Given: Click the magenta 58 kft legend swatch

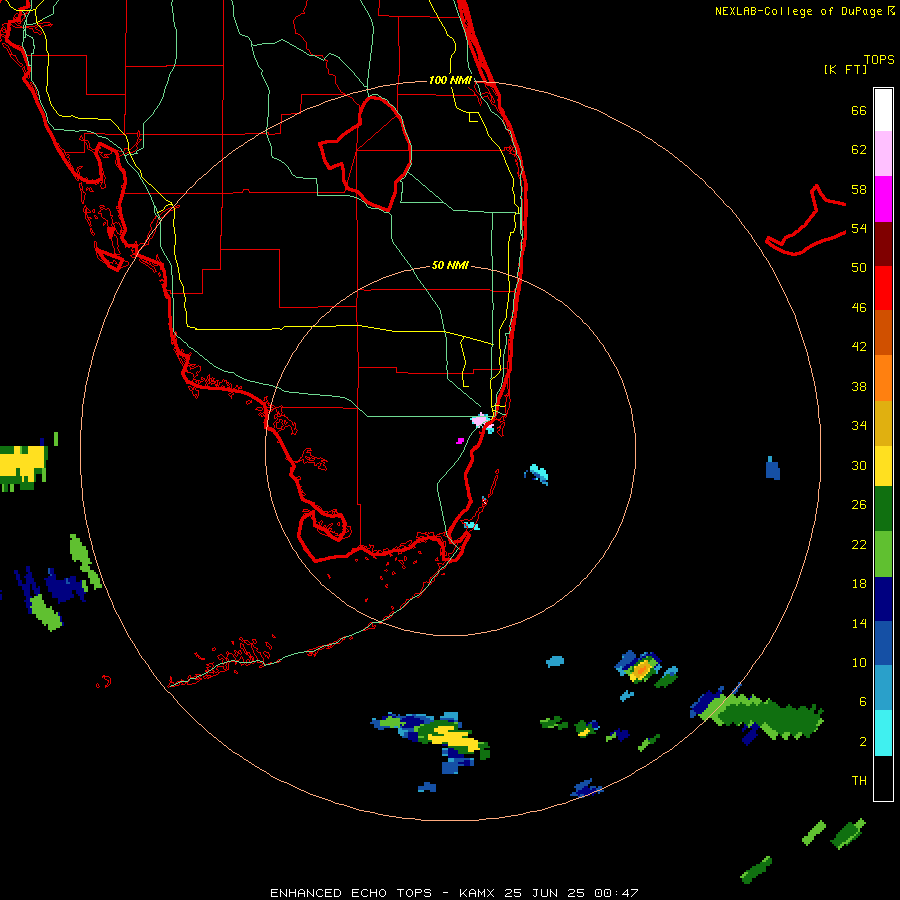Looking at the screenshot, I should pos(883,199).
